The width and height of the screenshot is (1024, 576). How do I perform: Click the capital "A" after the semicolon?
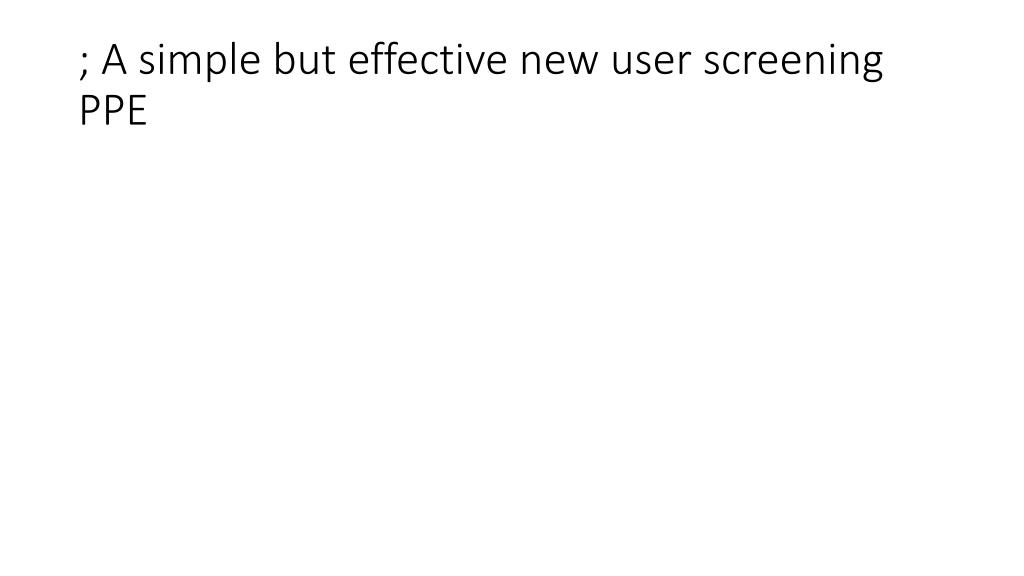coord(114,60)
